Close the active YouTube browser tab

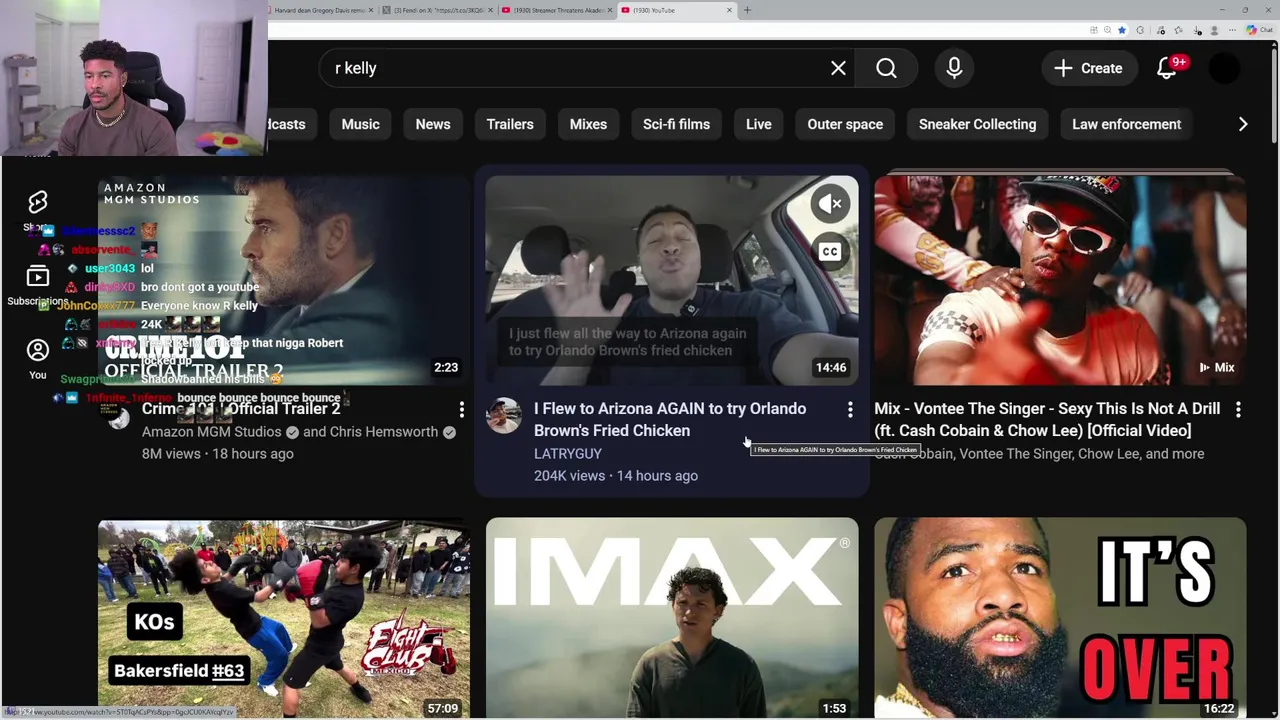[x=729, y=10]
